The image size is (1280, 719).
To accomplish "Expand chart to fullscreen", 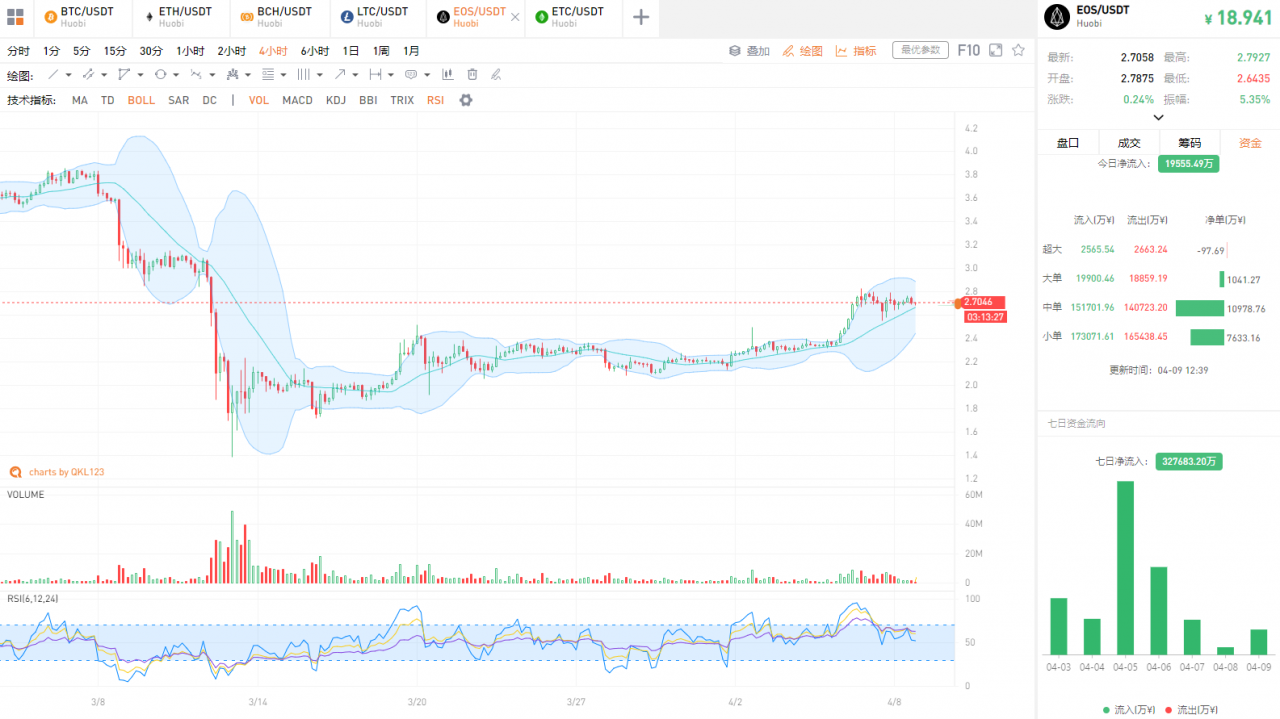I will pos(995,50).
